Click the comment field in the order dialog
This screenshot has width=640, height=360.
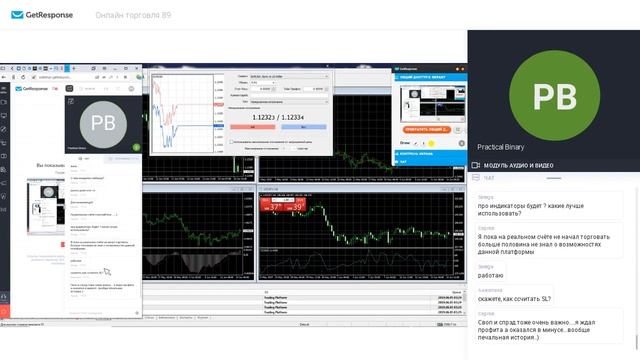(x=289, y=95)
